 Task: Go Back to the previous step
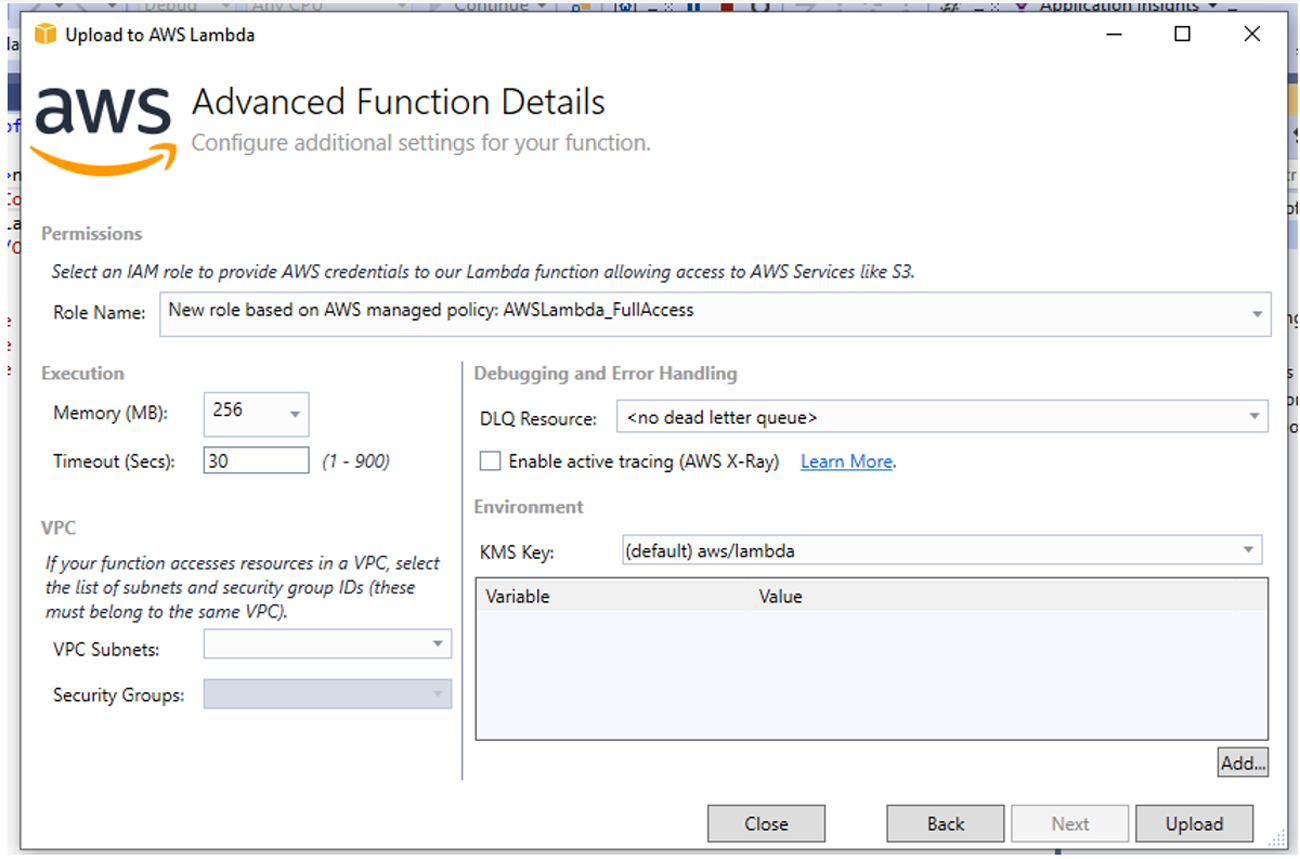945,824
